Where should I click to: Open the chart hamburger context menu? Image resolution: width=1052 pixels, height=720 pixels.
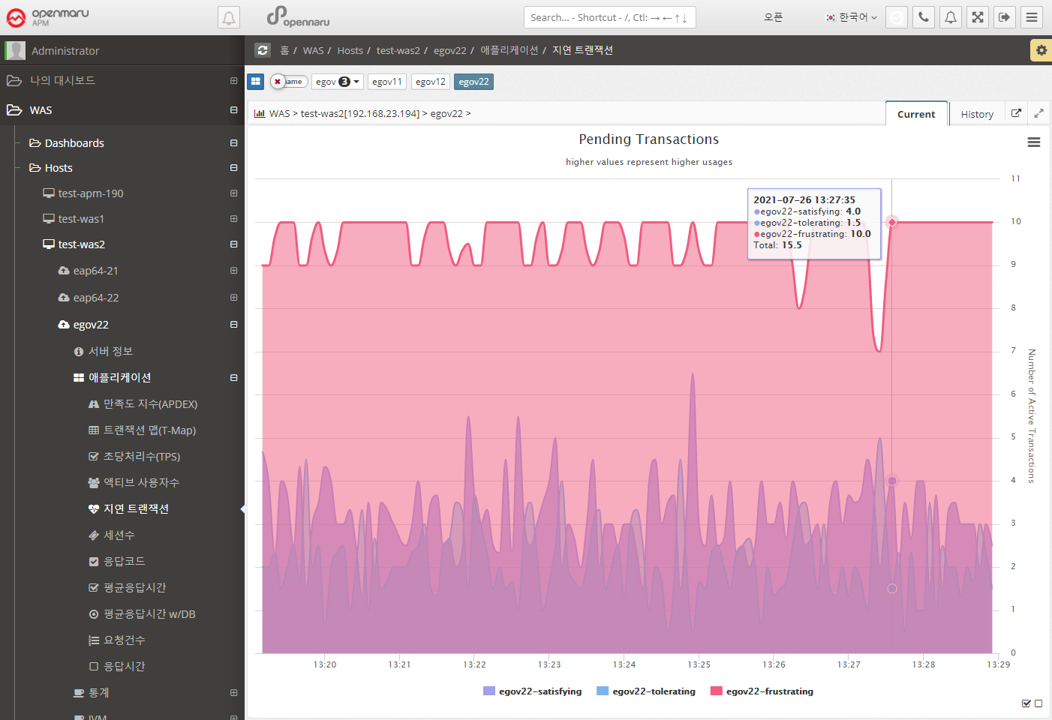1034,143
